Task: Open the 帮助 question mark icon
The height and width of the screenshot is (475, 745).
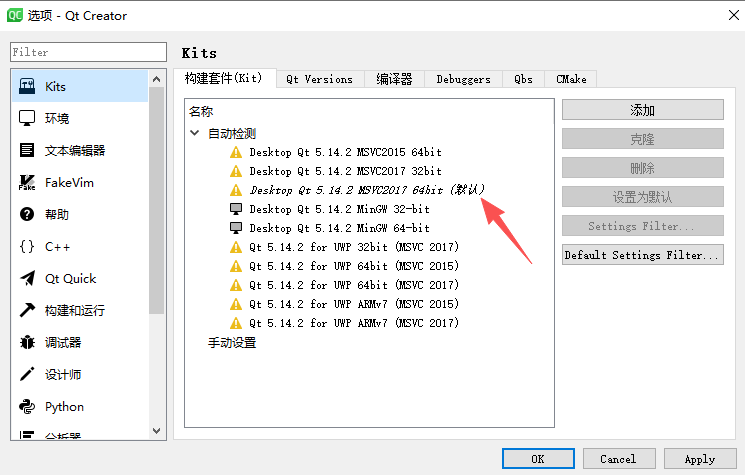Action: tap(27, 214)
